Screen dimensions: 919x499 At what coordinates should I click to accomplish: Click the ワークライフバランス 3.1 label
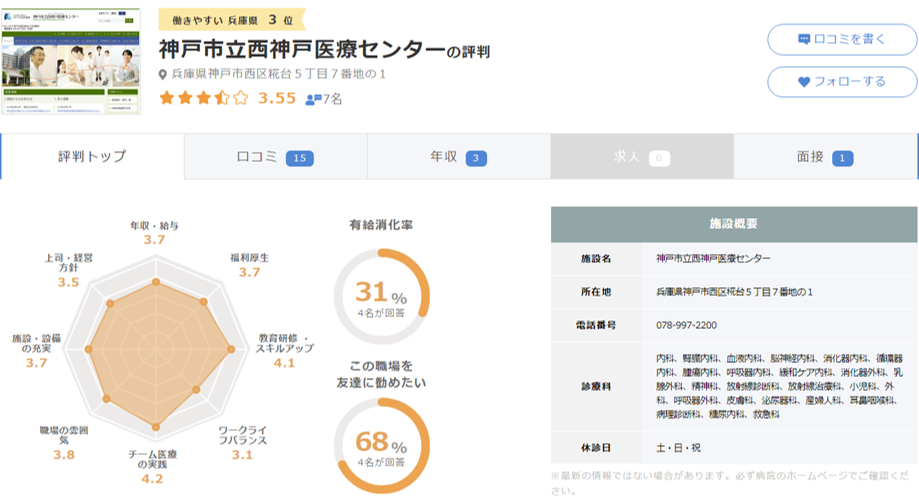242,443
